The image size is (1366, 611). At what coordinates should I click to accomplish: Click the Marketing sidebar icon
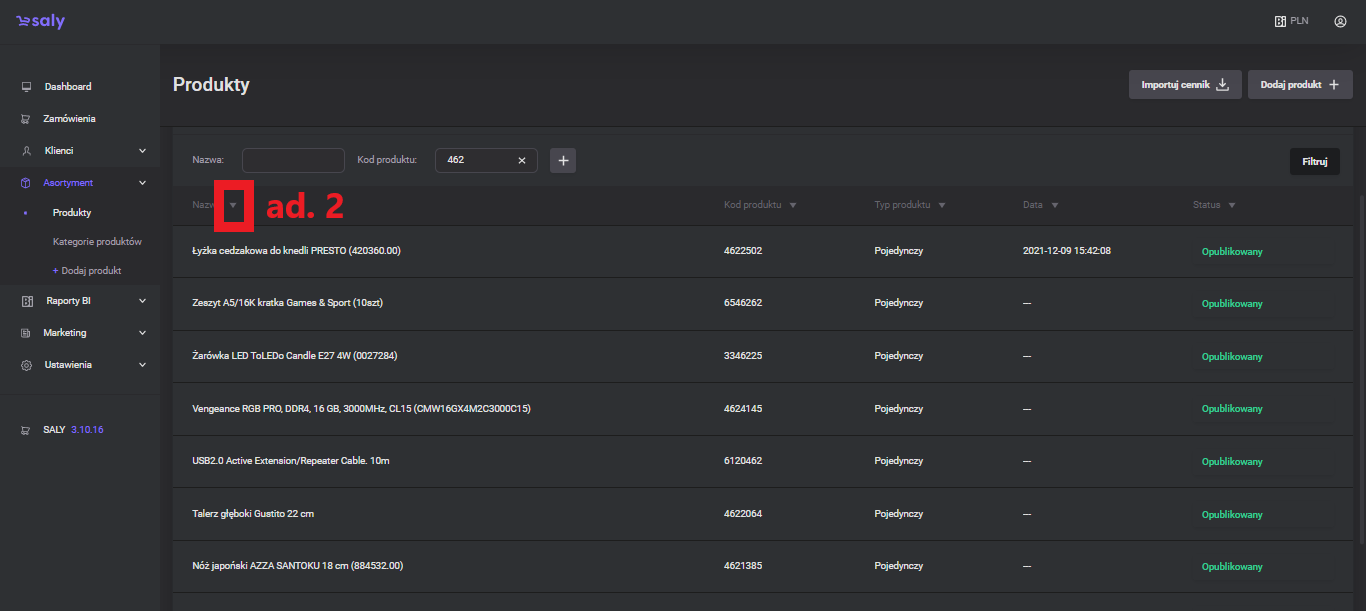pos(27,333)
